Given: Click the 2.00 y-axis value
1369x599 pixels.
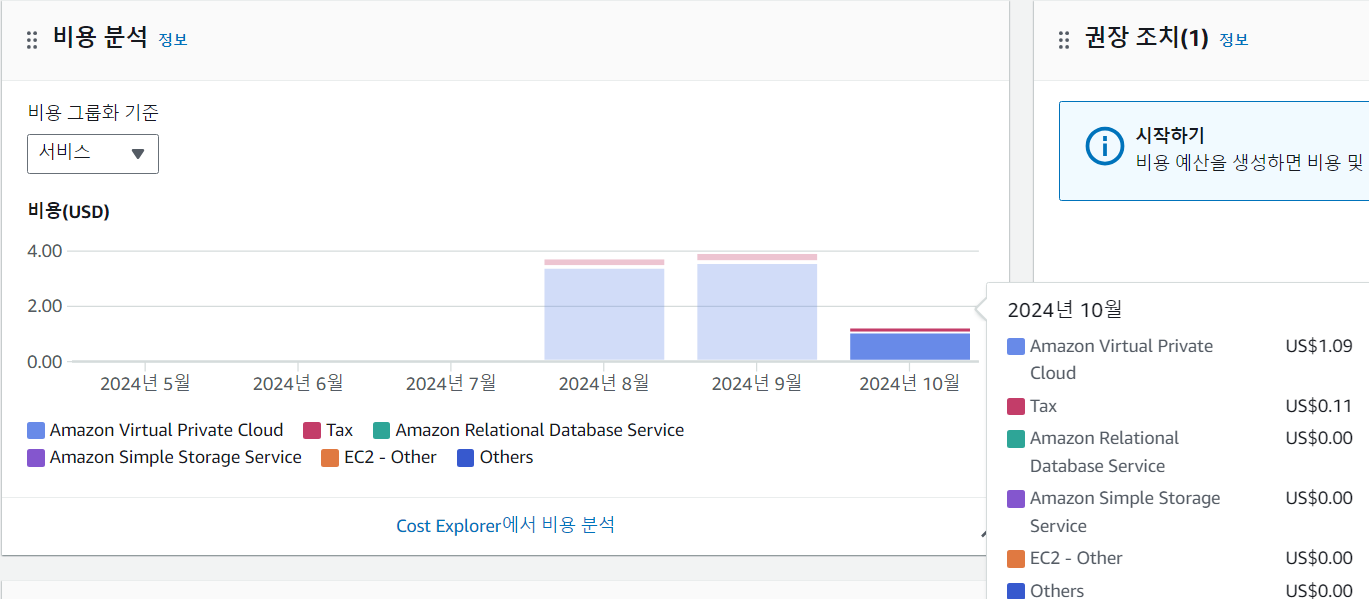Looking at the screenshot, I should (45, 306).
